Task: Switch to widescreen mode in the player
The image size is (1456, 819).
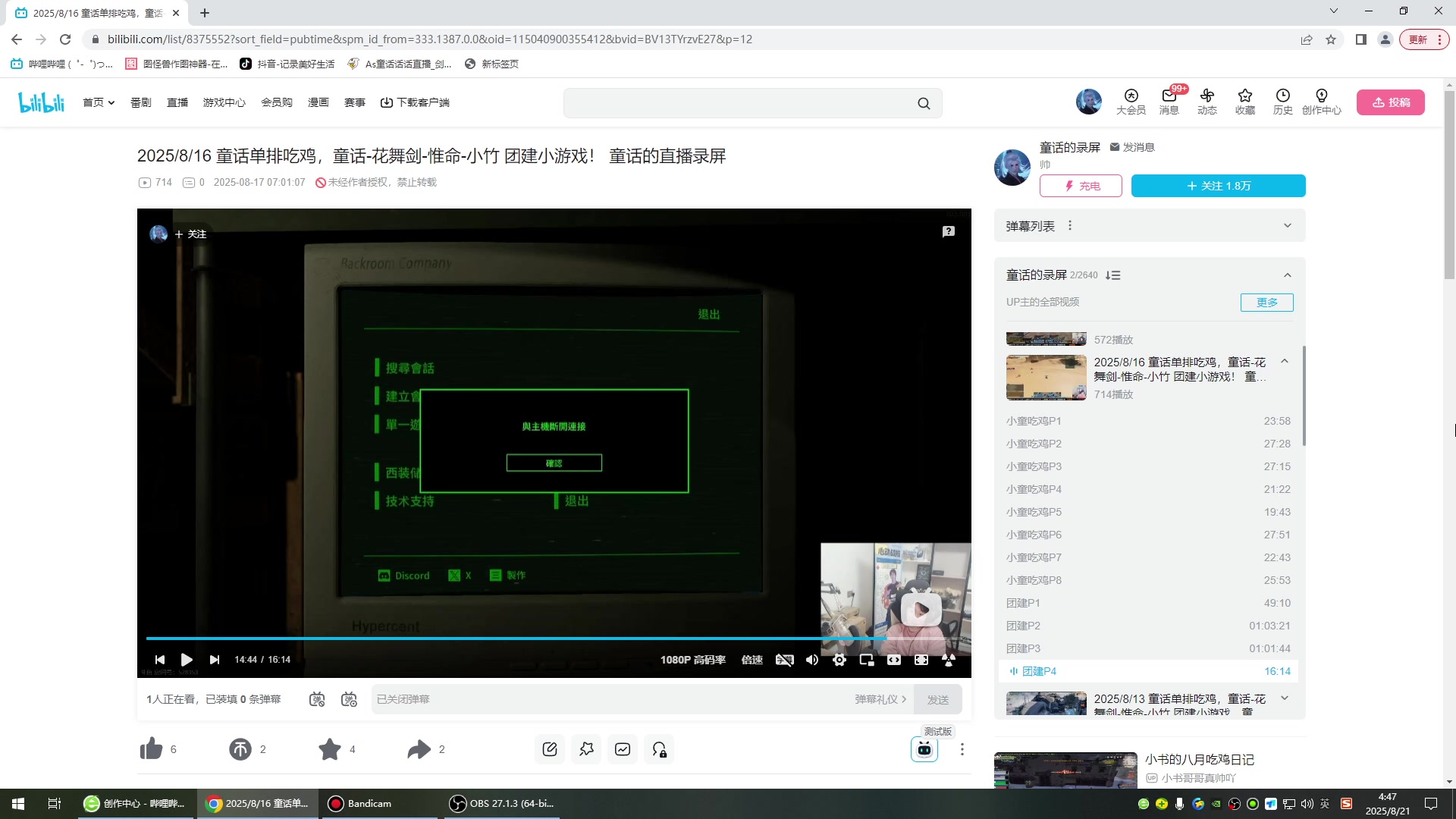Action: tap(894, 660)
